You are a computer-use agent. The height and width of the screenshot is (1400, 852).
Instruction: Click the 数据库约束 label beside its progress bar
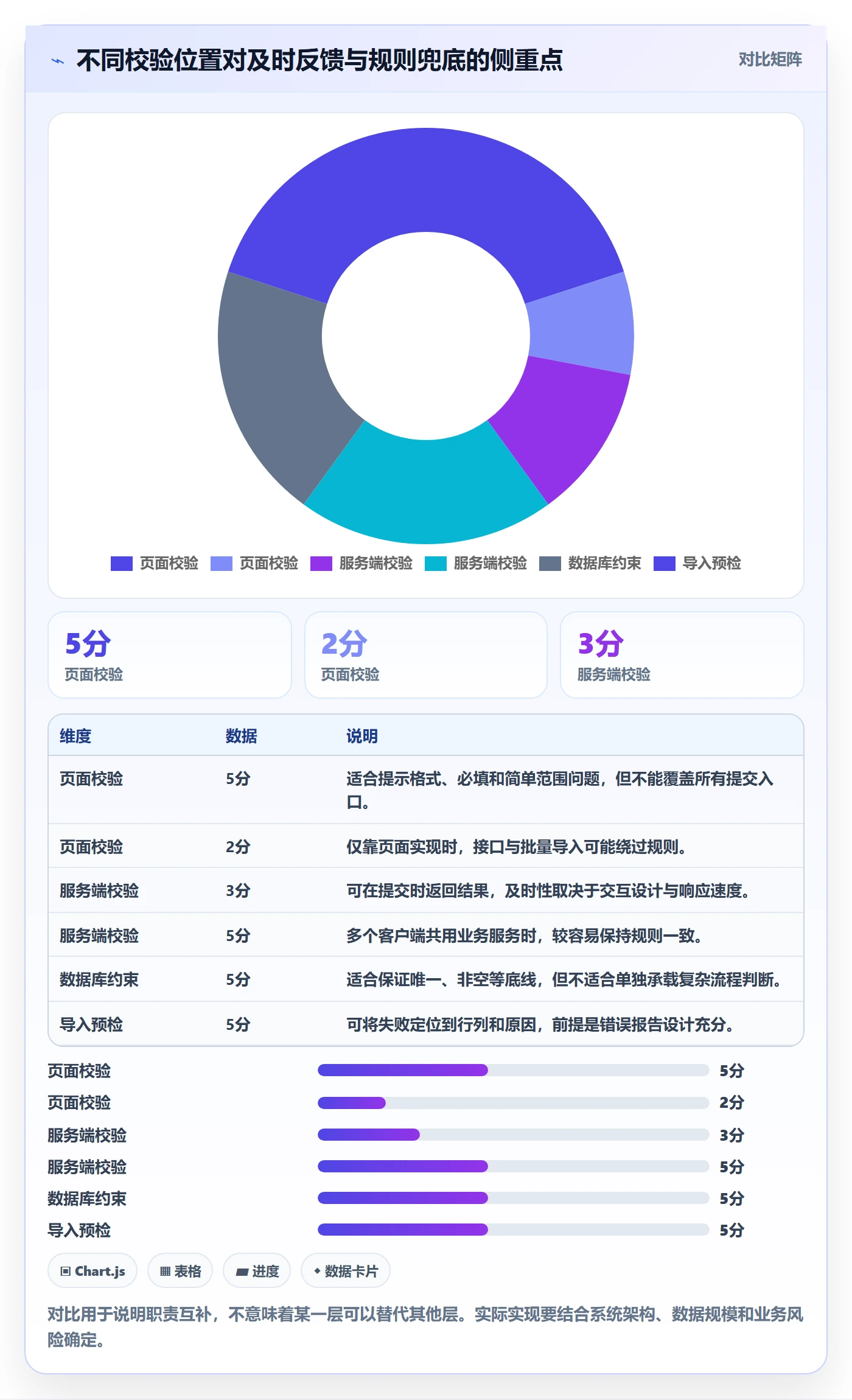(87, 1199)
